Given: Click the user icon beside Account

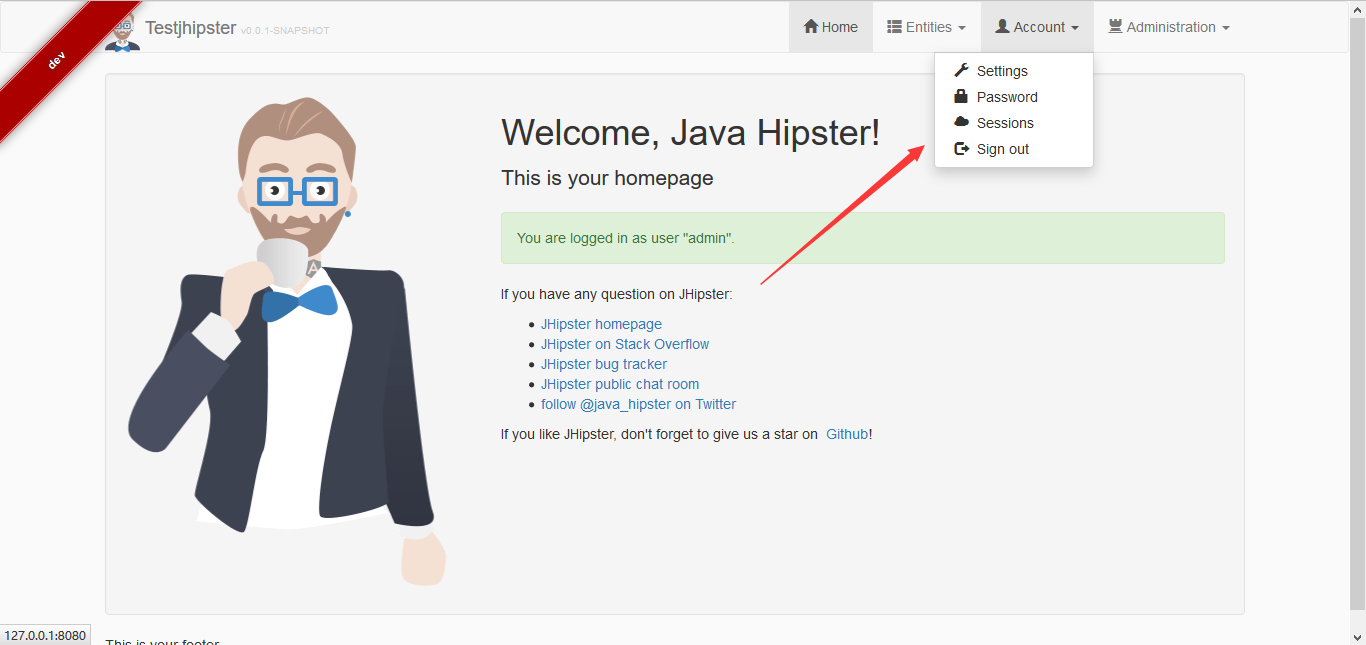Looking at the screenshot, I should pyautogui.click(x=1002, y=27).
